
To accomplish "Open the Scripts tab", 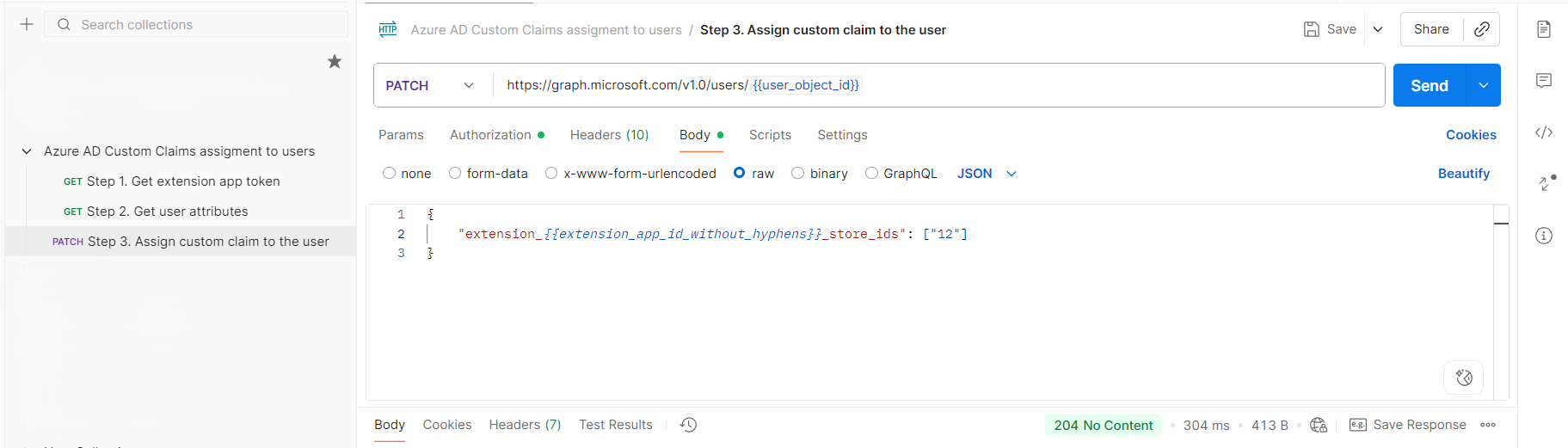I will point(770,135).
